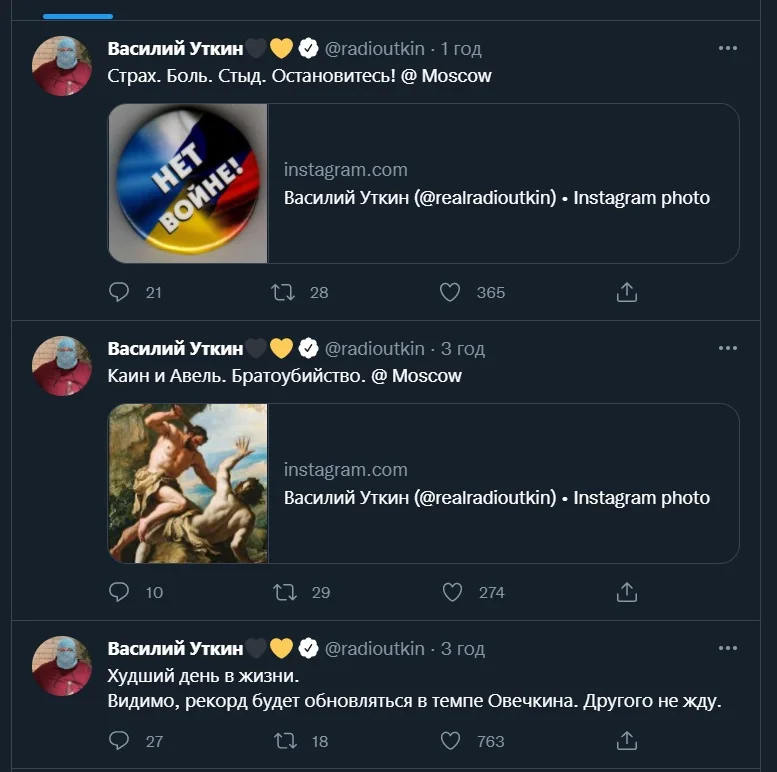Image resolution: width=777 pixels, height=772 pixels.
Task: Open the @radioutkin handle on the first tweet
Action: pos(375,48)
